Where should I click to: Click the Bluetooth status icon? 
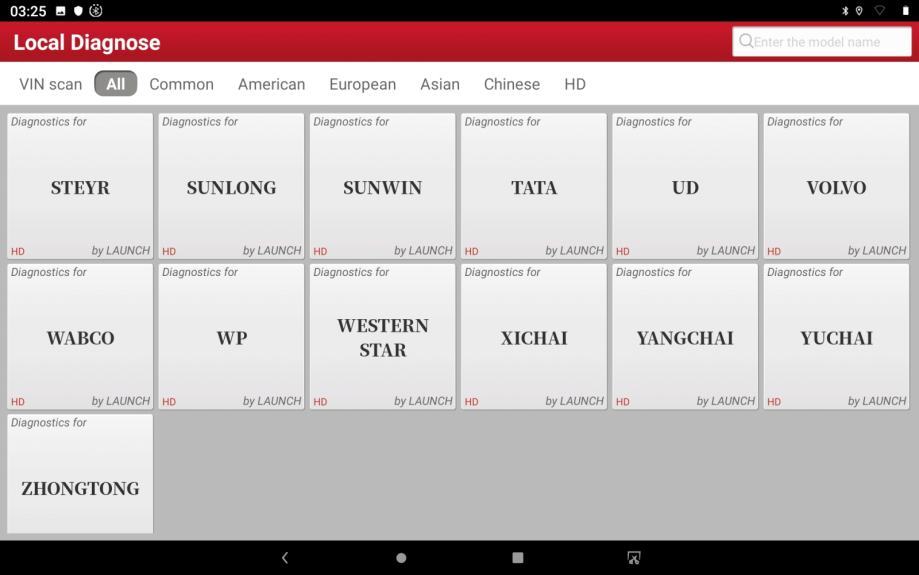coord(845,11)
